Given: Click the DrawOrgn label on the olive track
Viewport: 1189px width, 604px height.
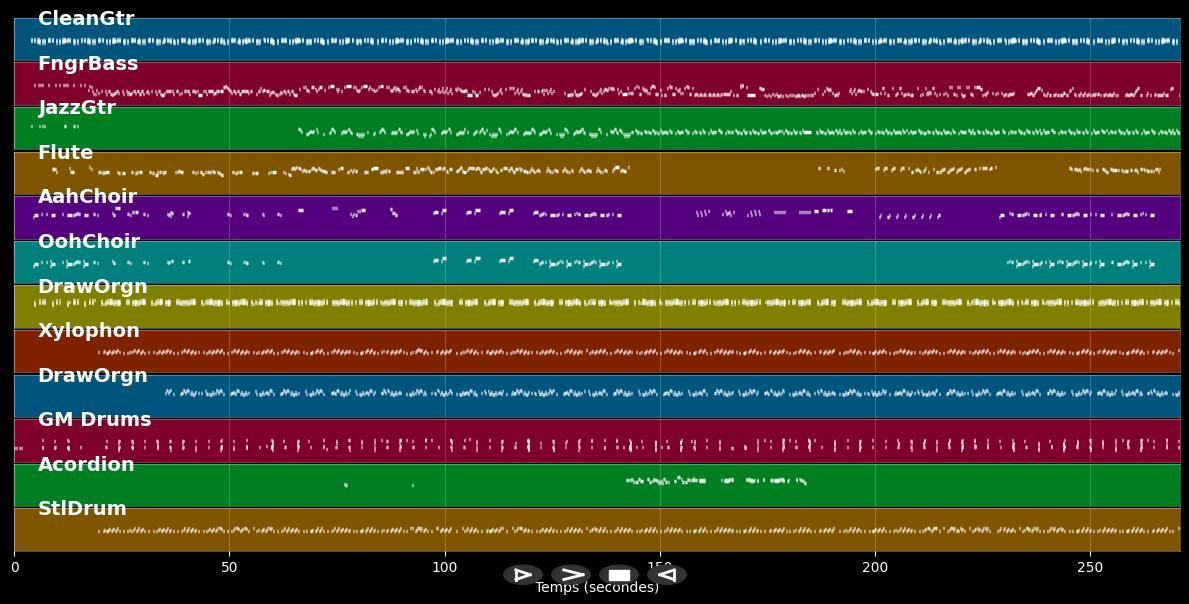Looking at the screenshot, I should [x=93, y=287].
